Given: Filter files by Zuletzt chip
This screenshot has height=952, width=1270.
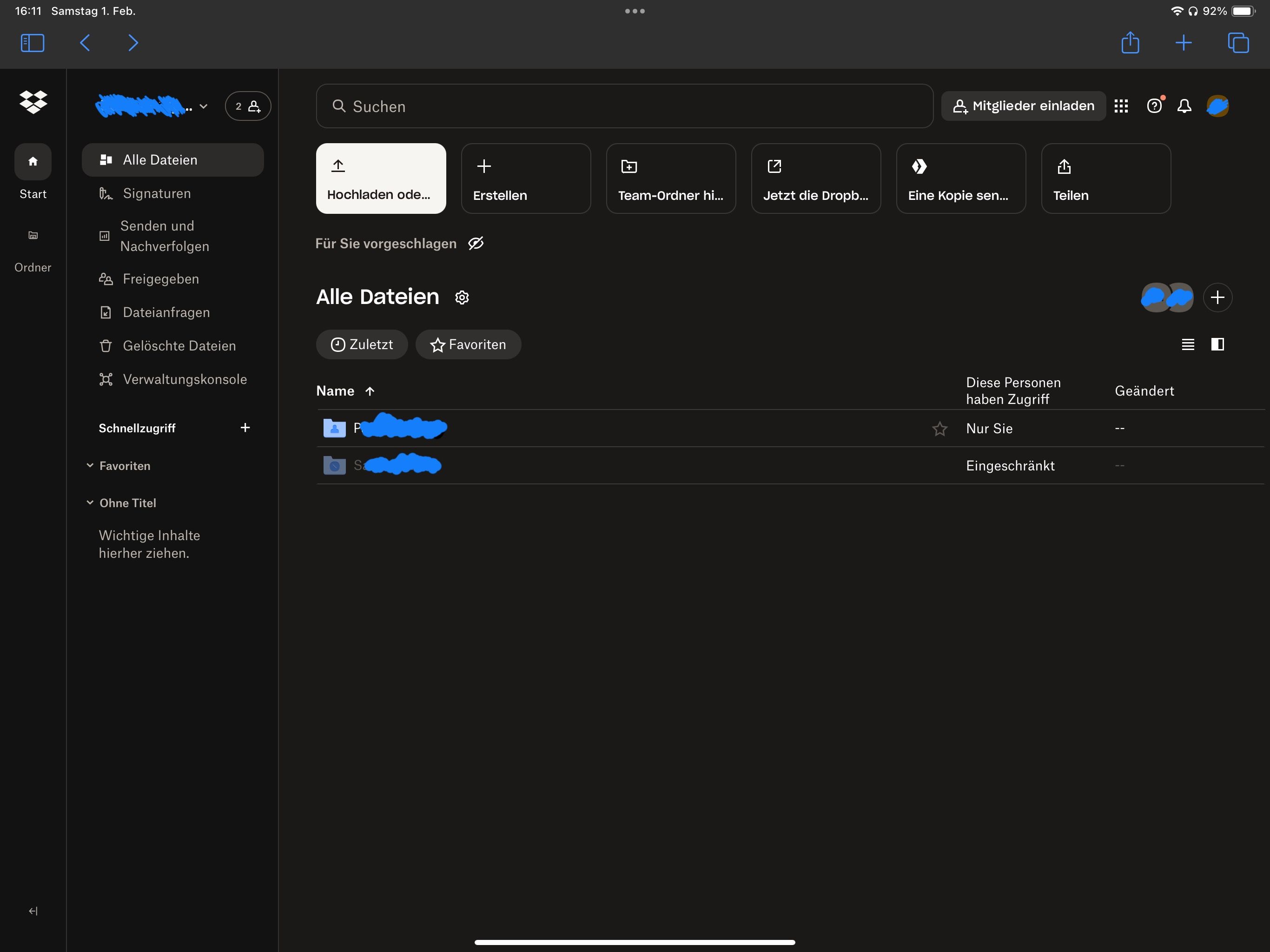Looking at the screenshot, I should 362,344.
